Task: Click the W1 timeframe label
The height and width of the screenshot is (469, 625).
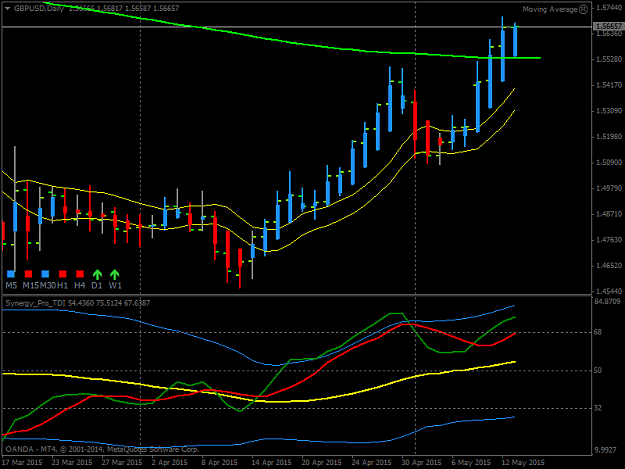Action: pos(115,285)
